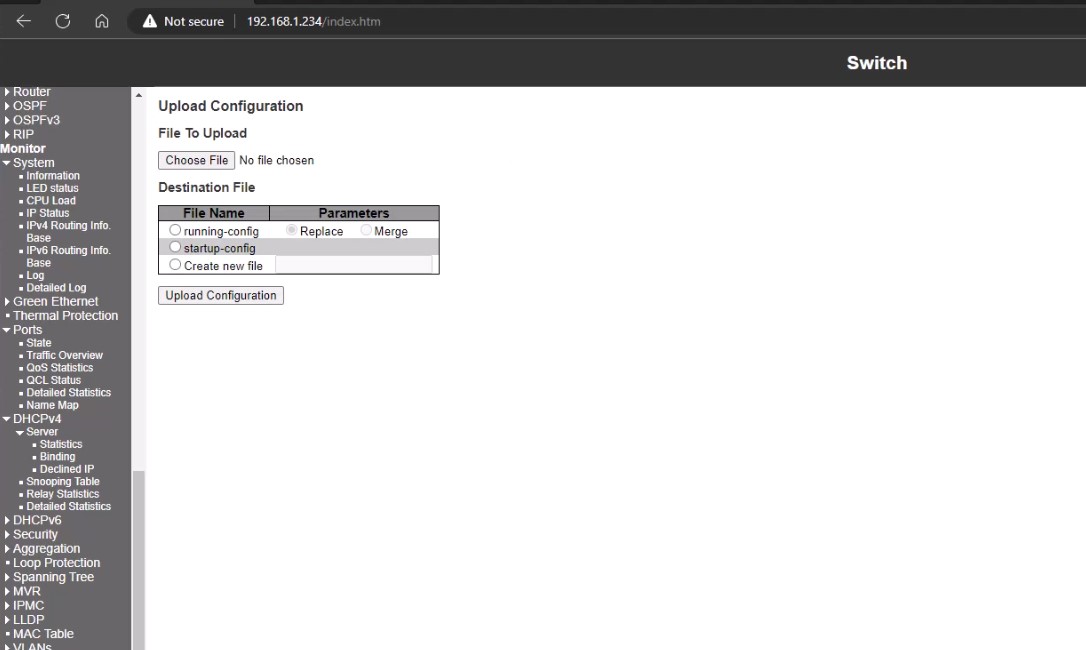1086x650 pixels.
Task: Collapse the Server subtree under DHCPv4
Action: point(19,432)
